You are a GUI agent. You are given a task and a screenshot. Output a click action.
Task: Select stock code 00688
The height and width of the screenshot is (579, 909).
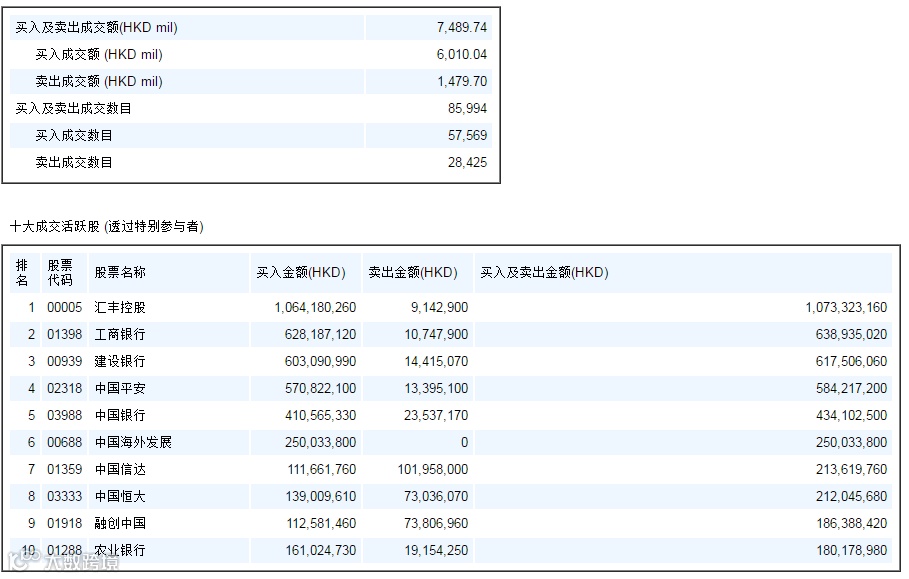click(64, 442)
